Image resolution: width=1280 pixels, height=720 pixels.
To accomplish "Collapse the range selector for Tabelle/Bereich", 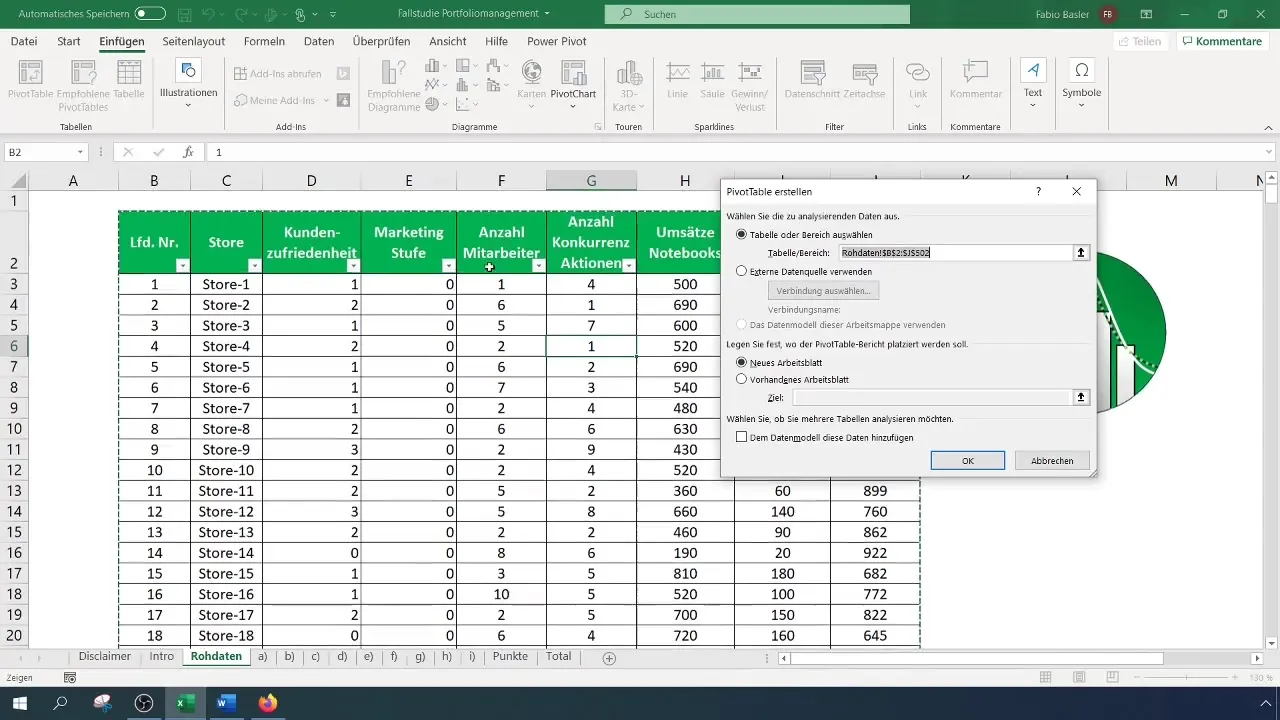I will 1081,253.
